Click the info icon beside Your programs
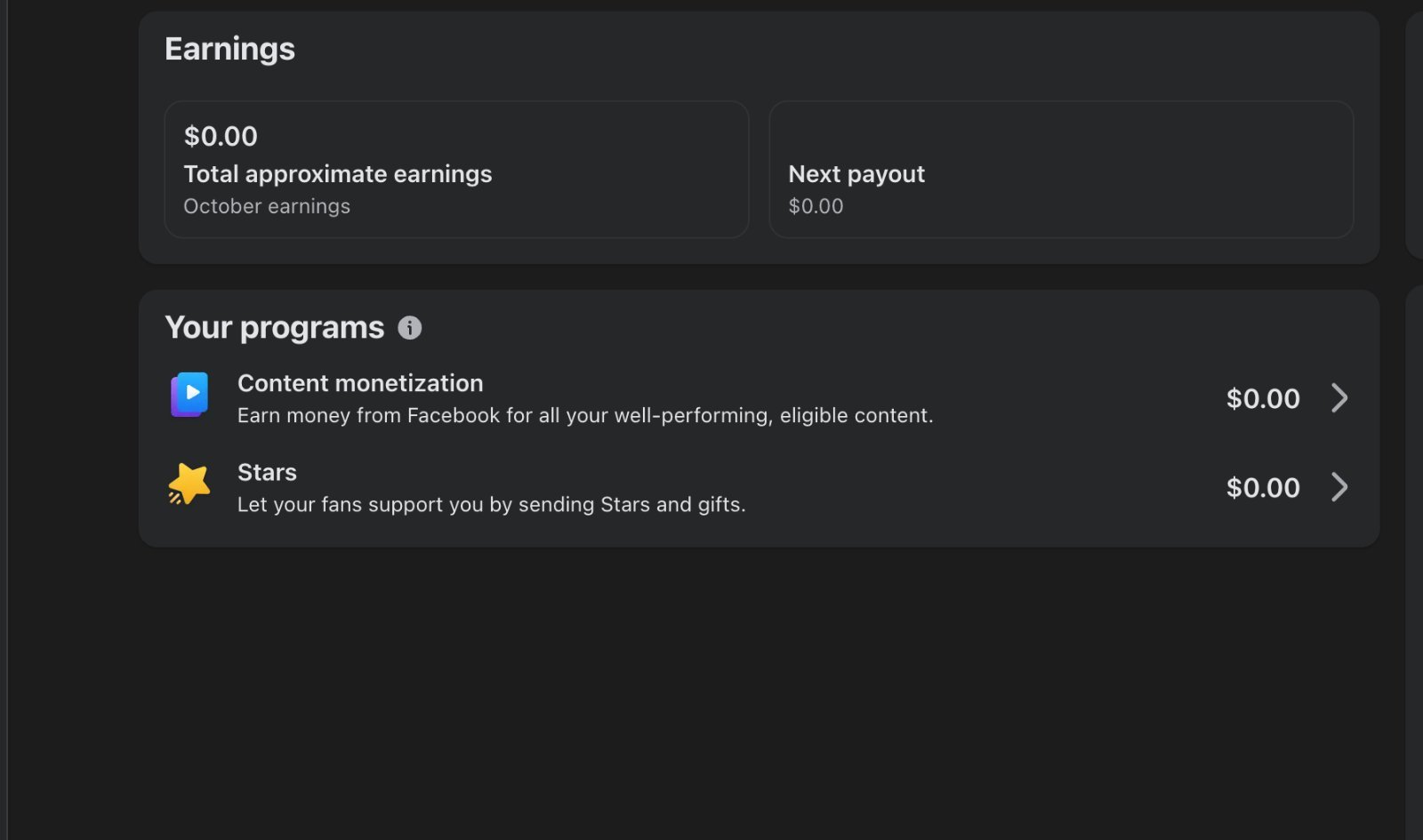Screen dimensions: 1423x840 pyautogui.click(x=409, y=328)
